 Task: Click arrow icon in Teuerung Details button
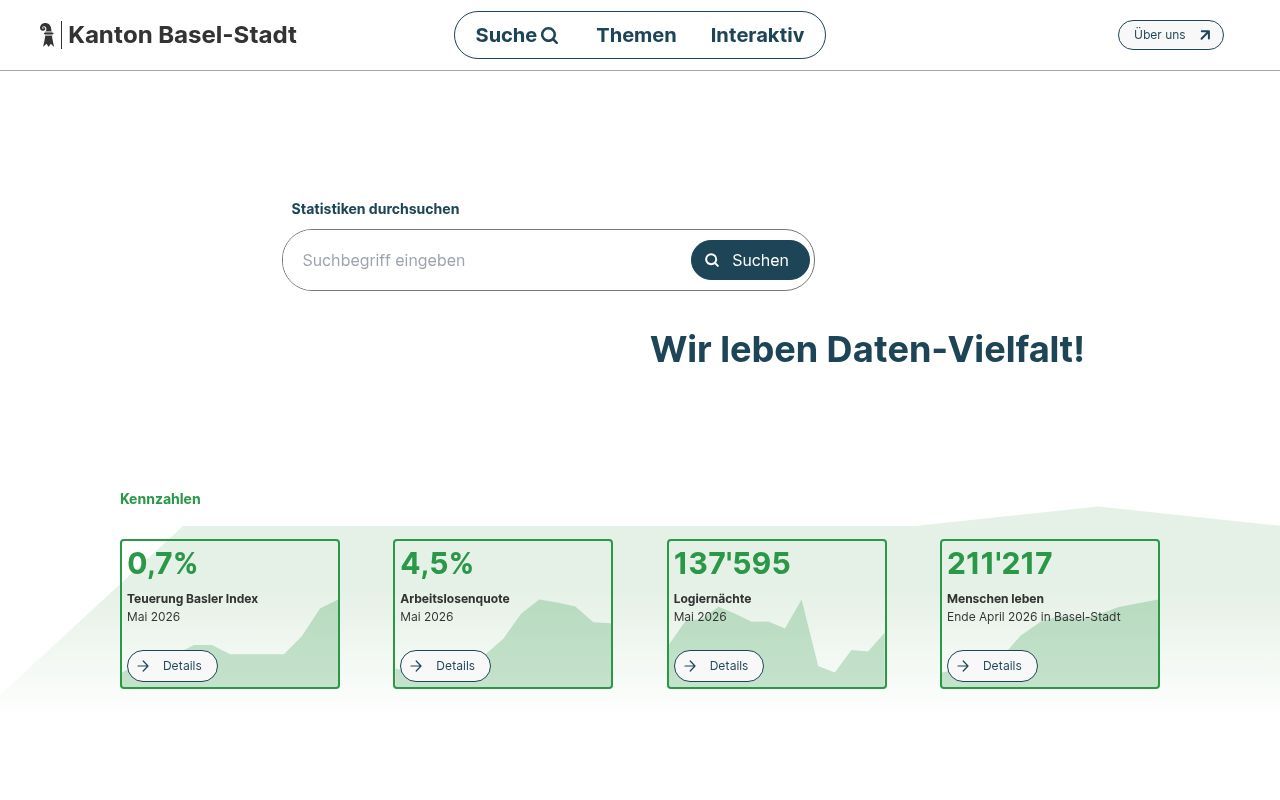143,666
